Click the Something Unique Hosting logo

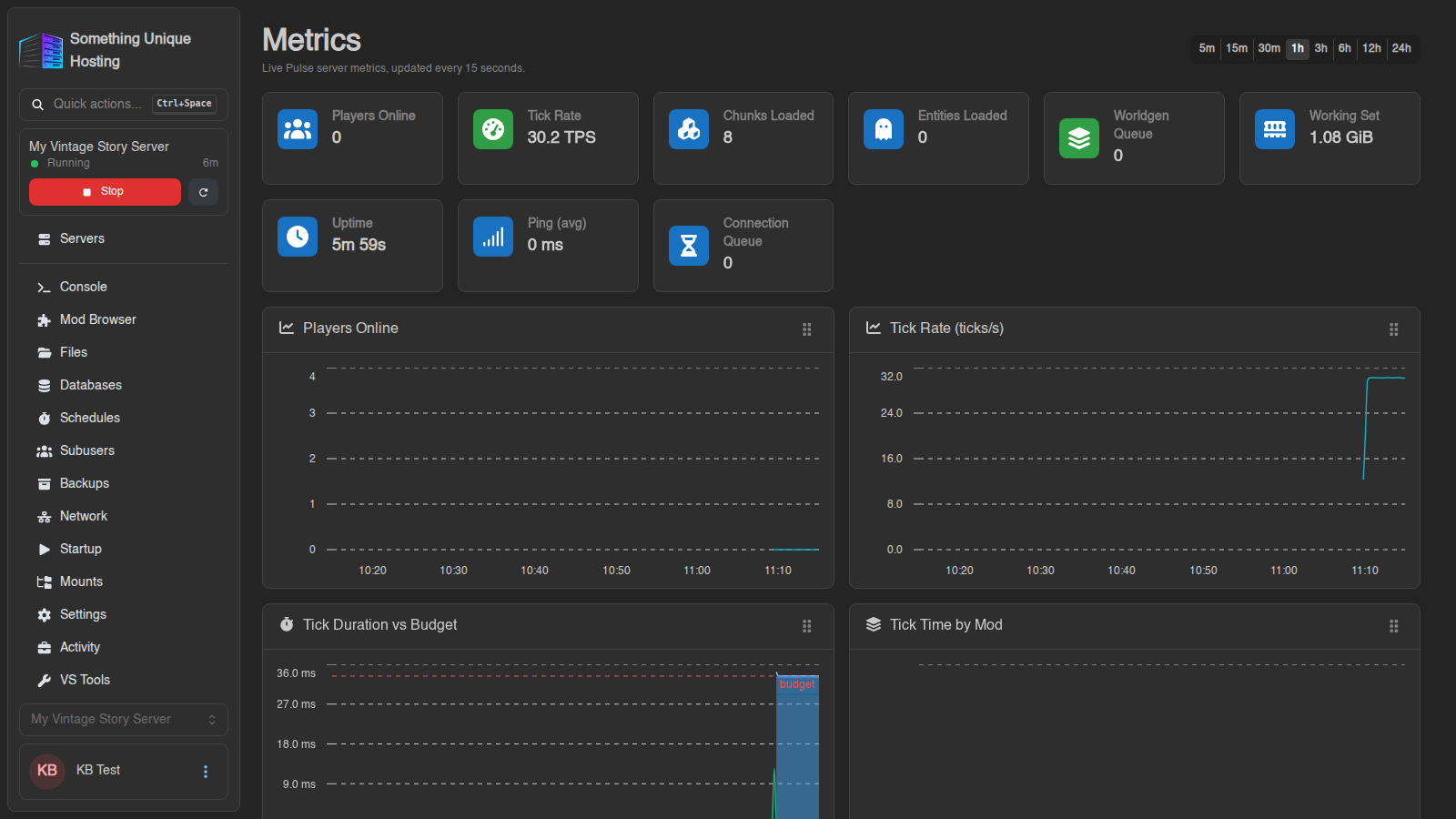(x=41, y=50)
